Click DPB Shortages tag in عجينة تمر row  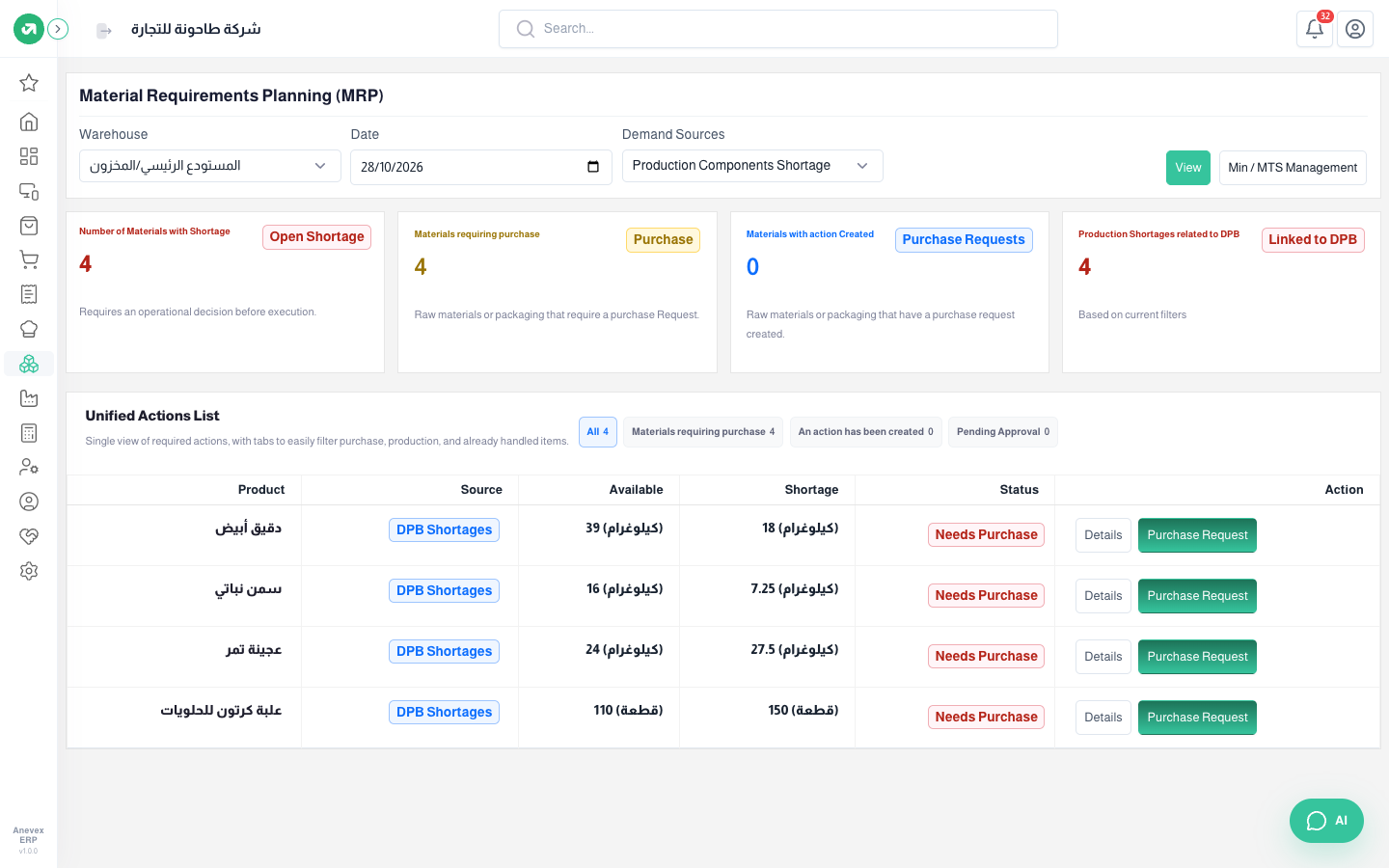click(445, 652)
